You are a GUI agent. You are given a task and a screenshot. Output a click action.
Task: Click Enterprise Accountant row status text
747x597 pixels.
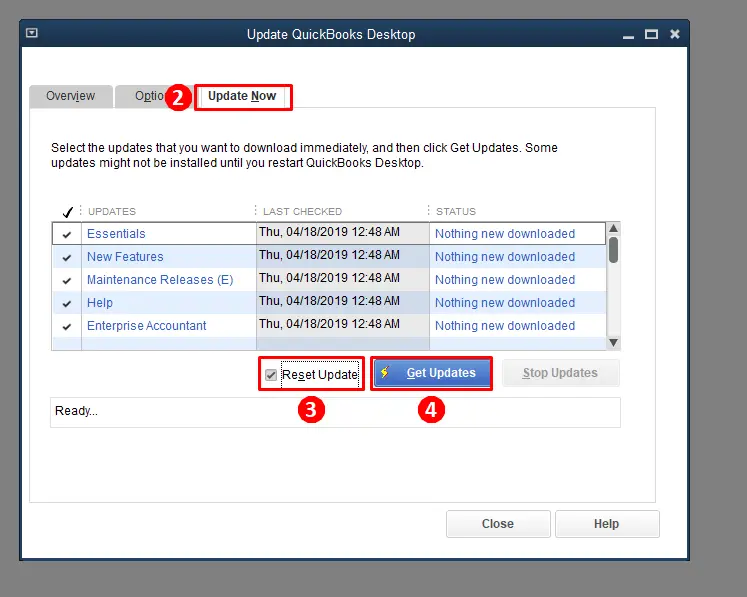click(505, 325)
